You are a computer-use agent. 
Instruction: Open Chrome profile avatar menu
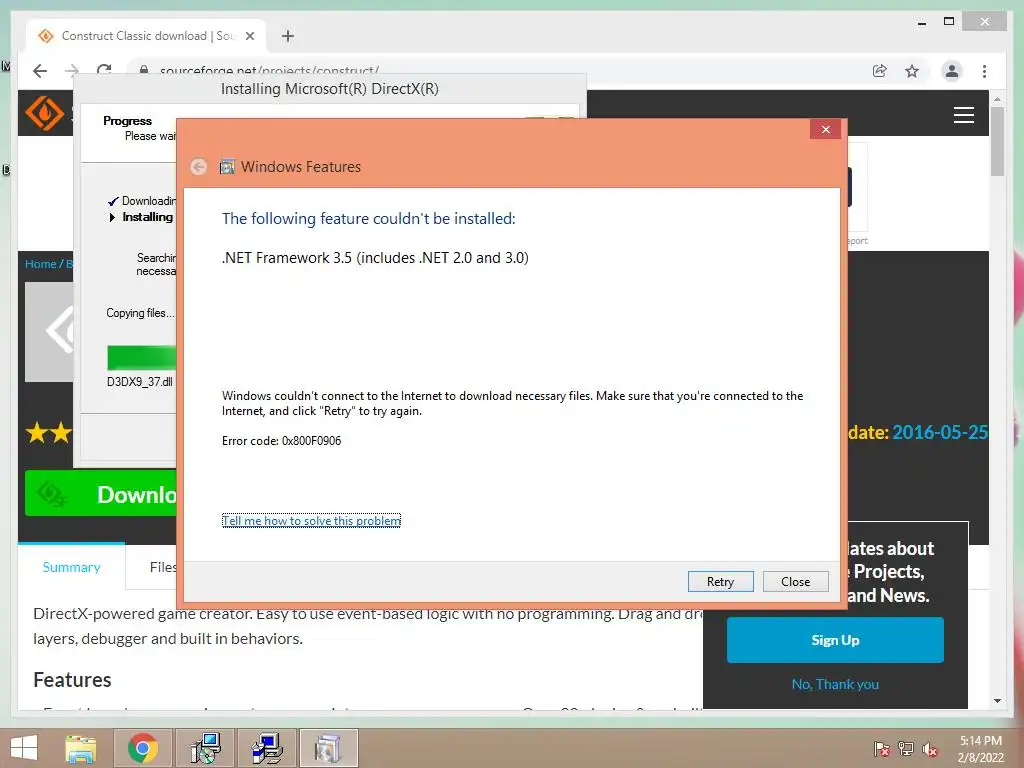pyautogui.click(x=952, y=71)
